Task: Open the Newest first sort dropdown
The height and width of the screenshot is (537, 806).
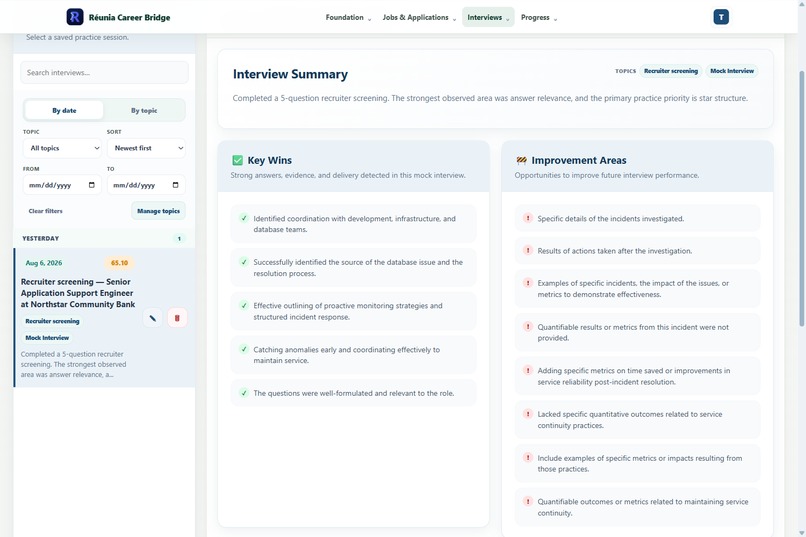Action: [146, 148]
